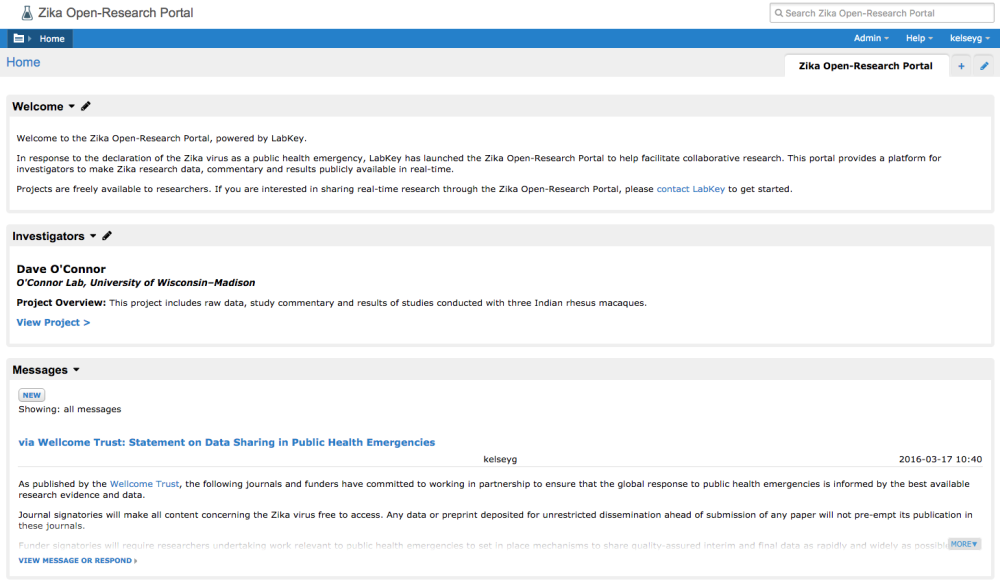
Task: Open the Welcome section dropdown arrow
Action: [71, 106]
